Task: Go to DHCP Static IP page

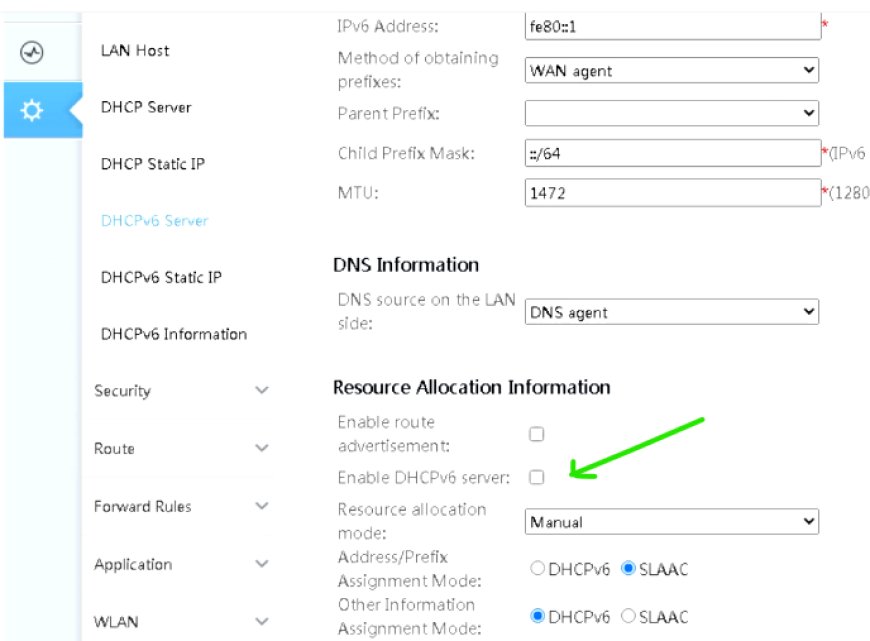Action: (x=153, y=164)
